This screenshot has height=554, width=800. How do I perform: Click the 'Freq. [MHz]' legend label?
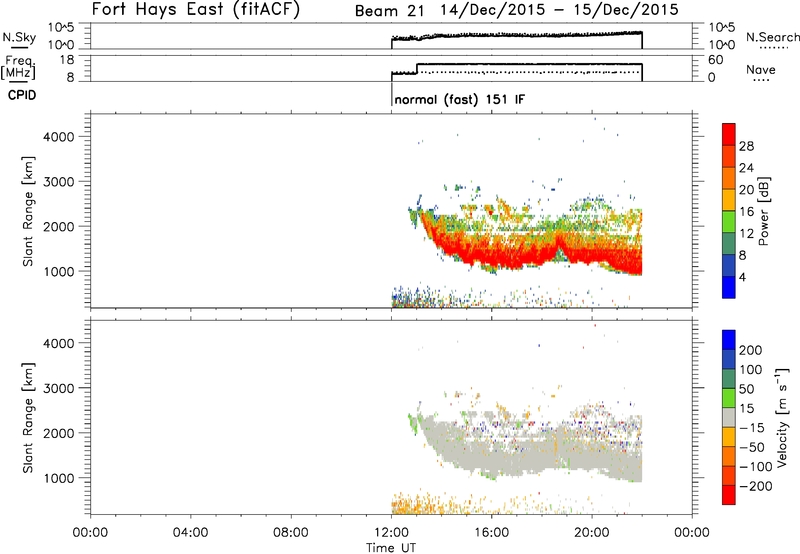pyautogui.click(x=19, y=67)
